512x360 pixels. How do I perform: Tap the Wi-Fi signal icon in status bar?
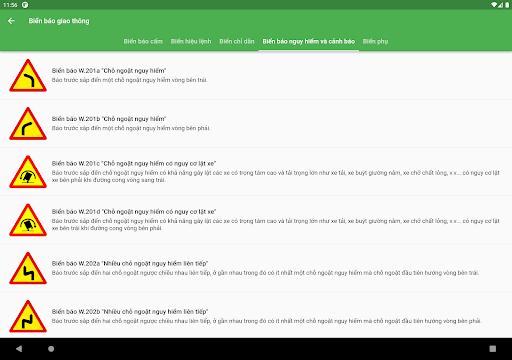pos(494,5)
